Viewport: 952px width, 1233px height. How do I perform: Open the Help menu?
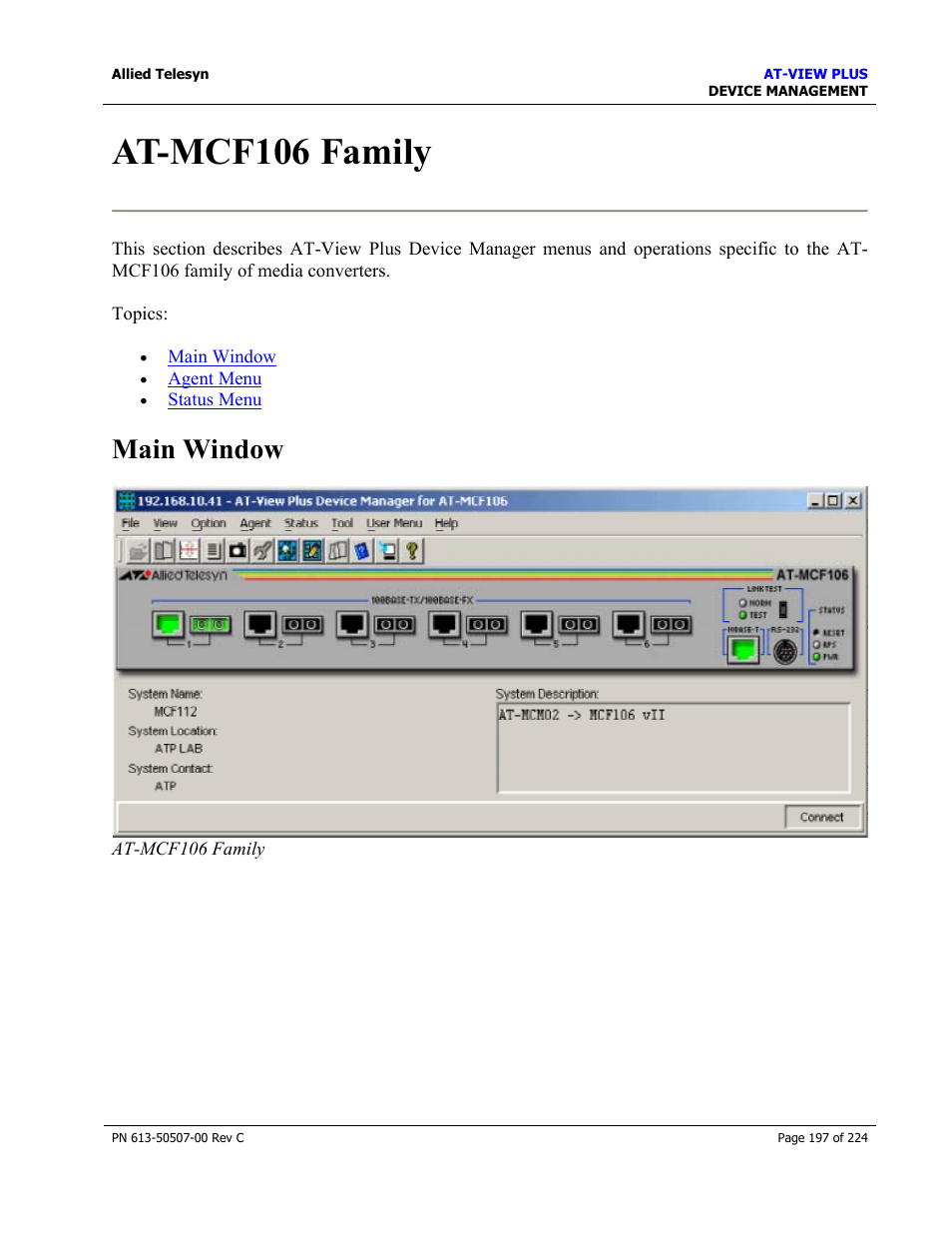click(x=446, y=523)
